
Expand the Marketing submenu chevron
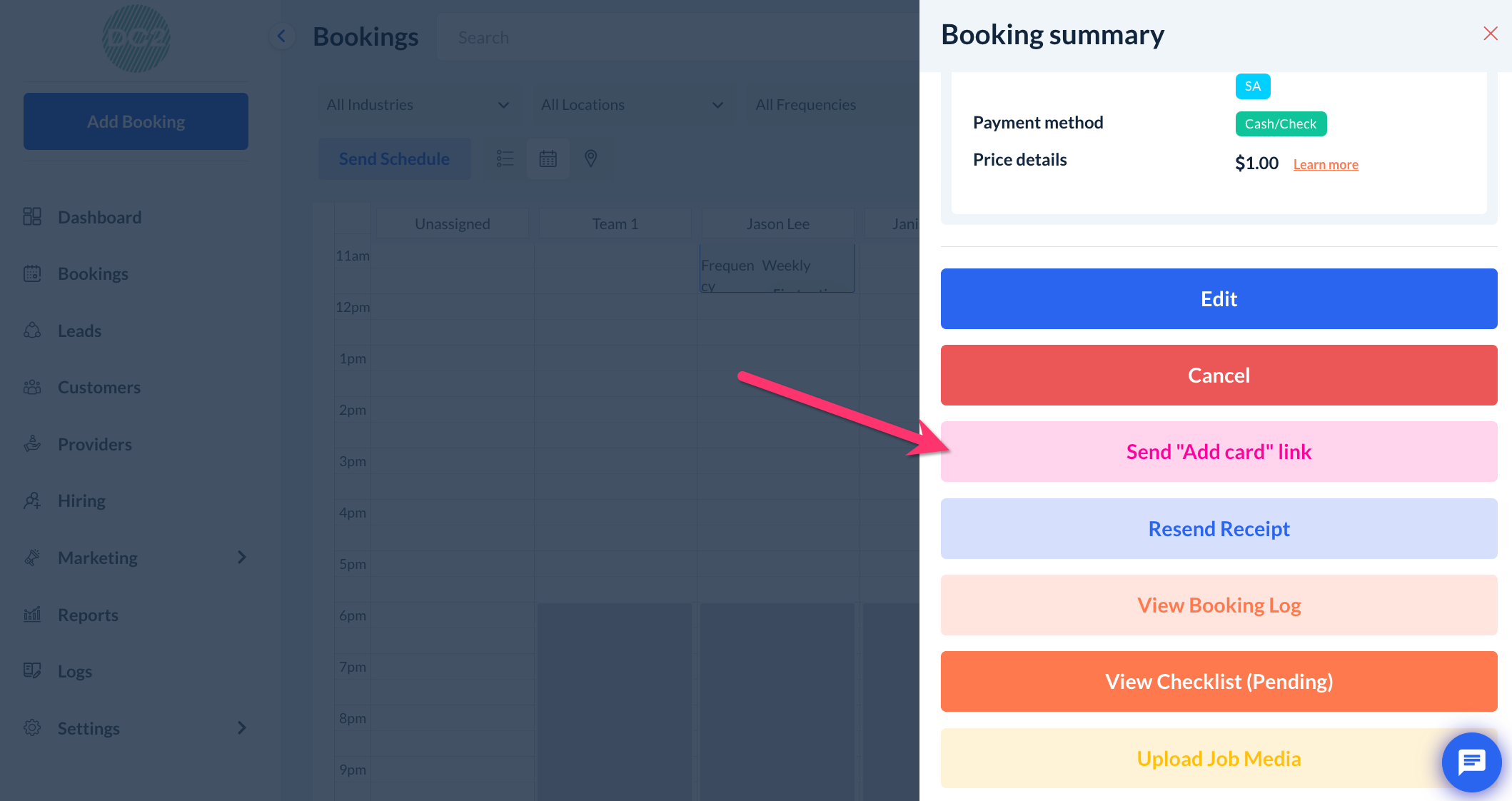click(x=241, y=558)
